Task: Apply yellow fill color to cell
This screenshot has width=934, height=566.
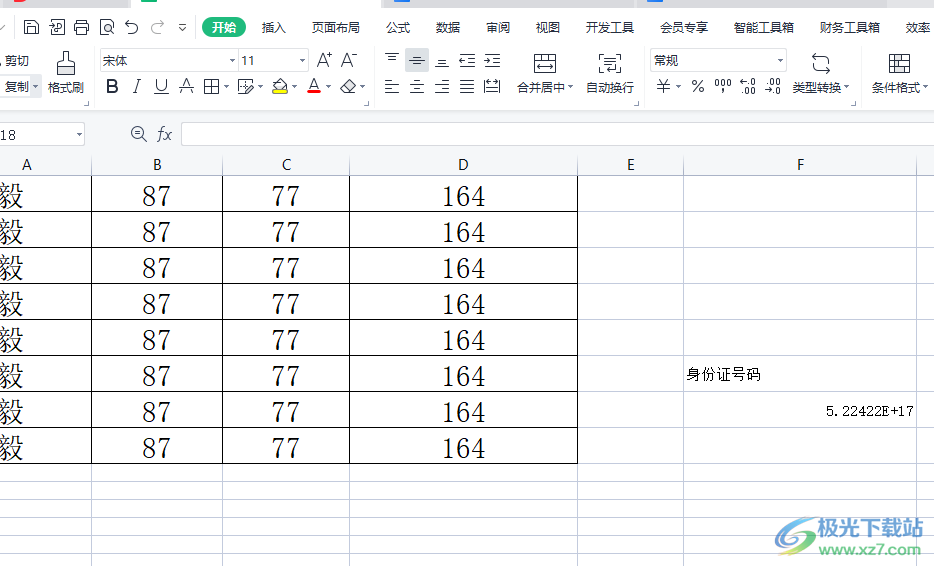Action: [x=280, y=87]
